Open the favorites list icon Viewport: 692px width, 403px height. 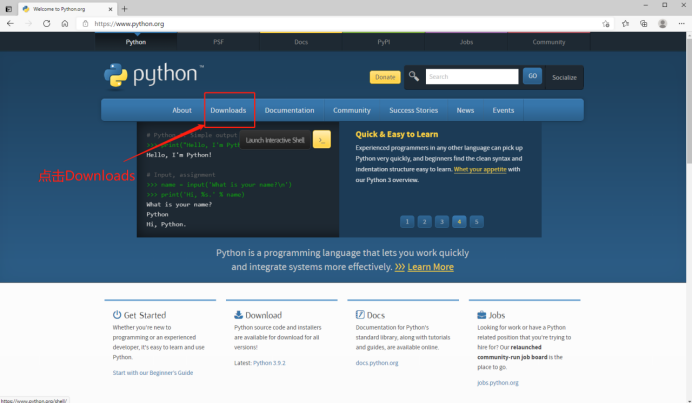625,24
